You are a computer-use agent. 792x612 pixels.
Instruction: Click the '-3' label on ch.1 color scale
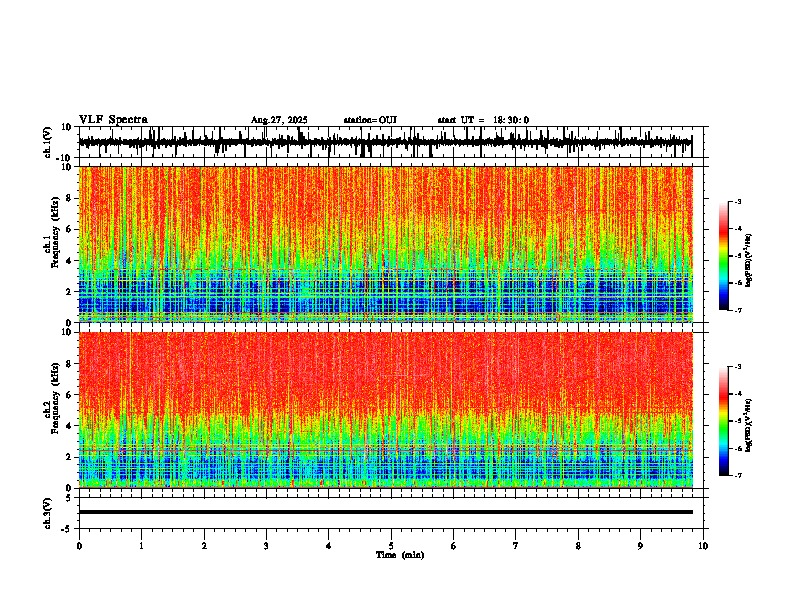[738, 202]
